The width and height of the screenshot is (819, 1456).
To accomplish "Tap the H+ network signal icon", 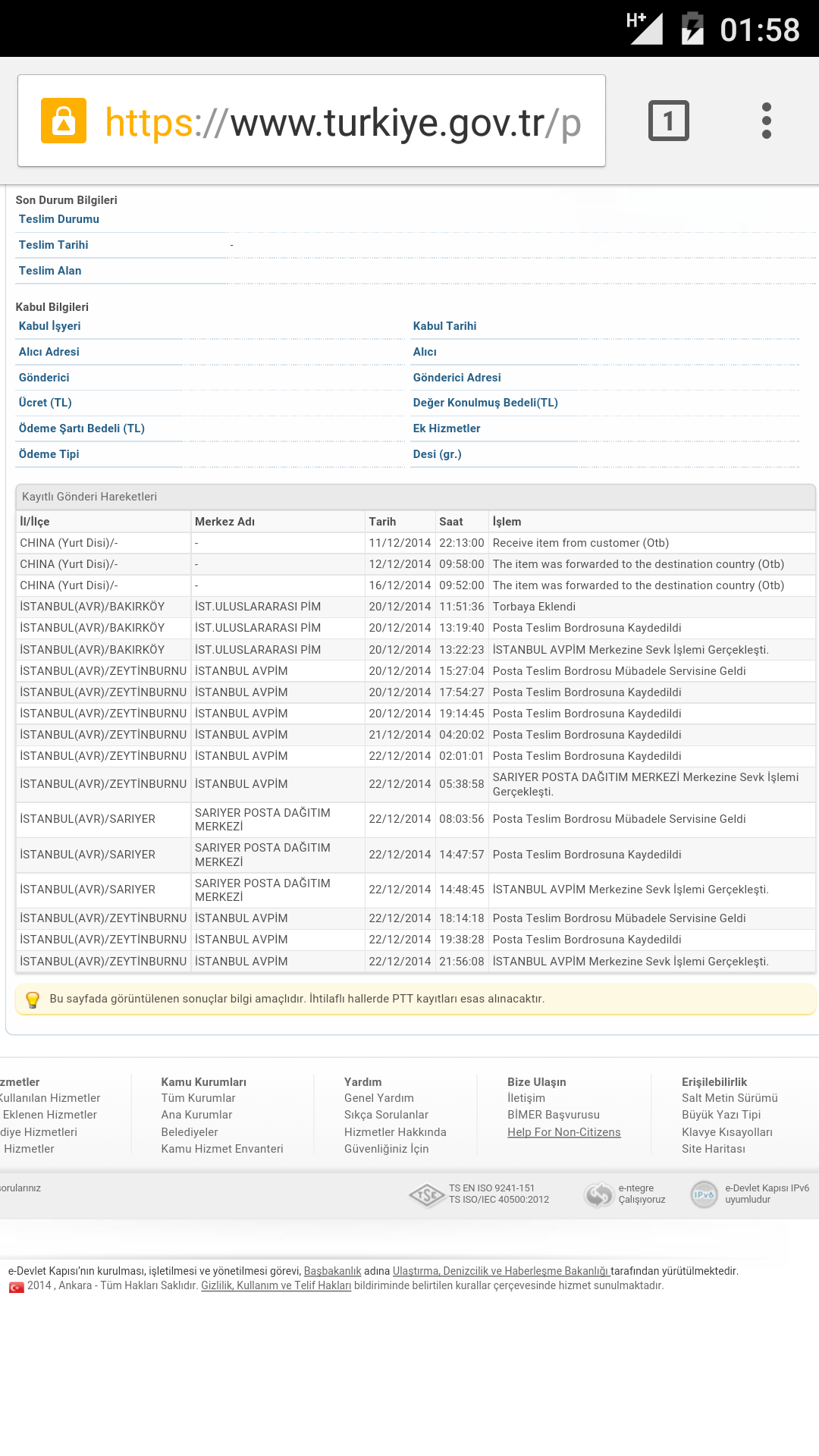I will point(645,28).
